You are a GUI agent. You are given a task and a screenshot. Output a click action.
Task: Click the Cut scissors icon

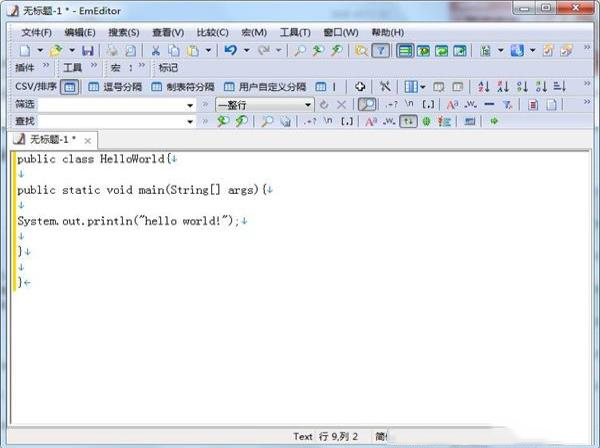pos(157,50)
